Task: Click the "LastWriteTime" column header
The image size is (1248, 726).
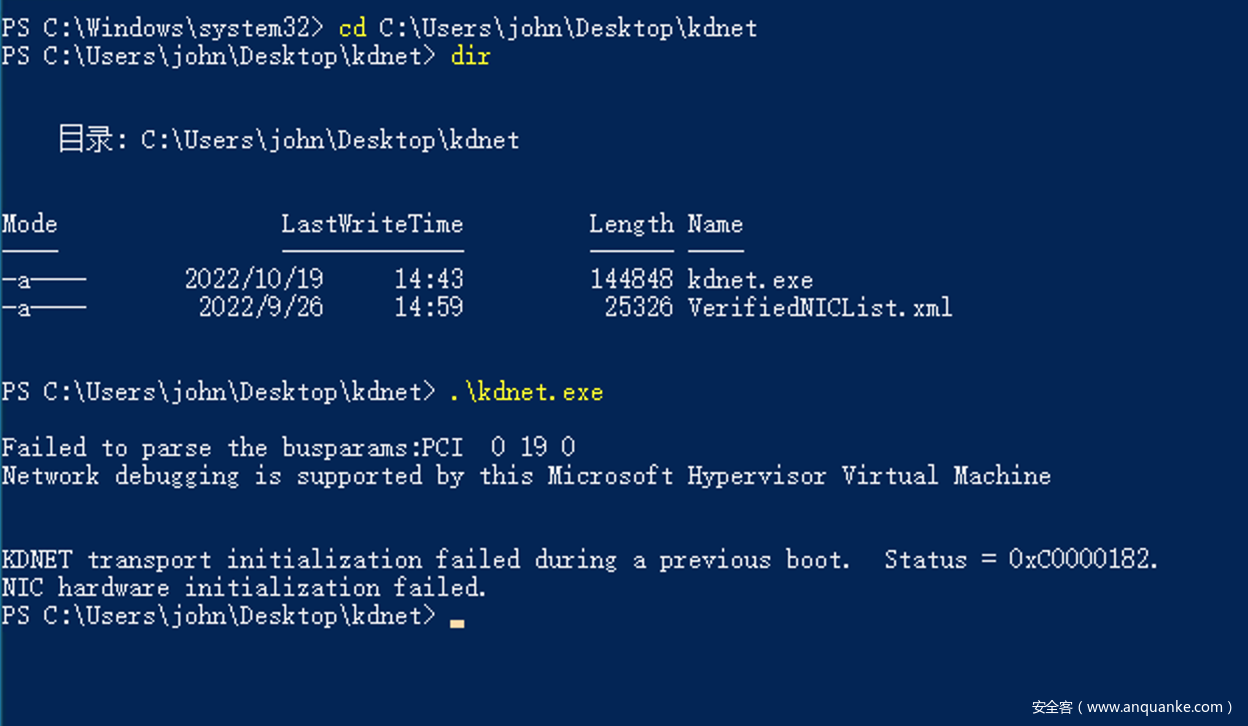Action: click(372, 224)
